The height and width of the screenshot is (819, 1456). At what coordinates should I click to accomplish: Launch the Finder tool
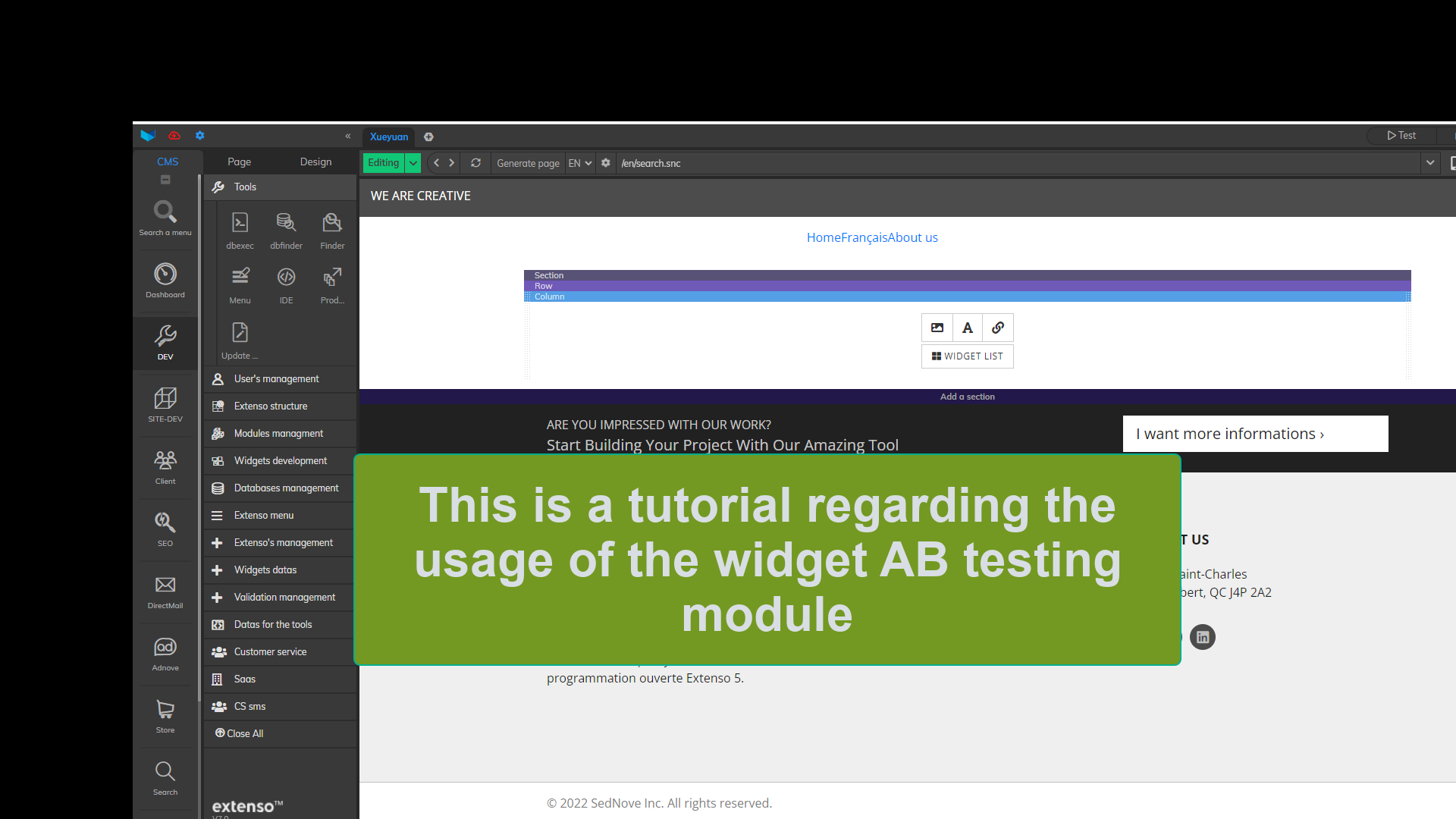coord(332,230)
